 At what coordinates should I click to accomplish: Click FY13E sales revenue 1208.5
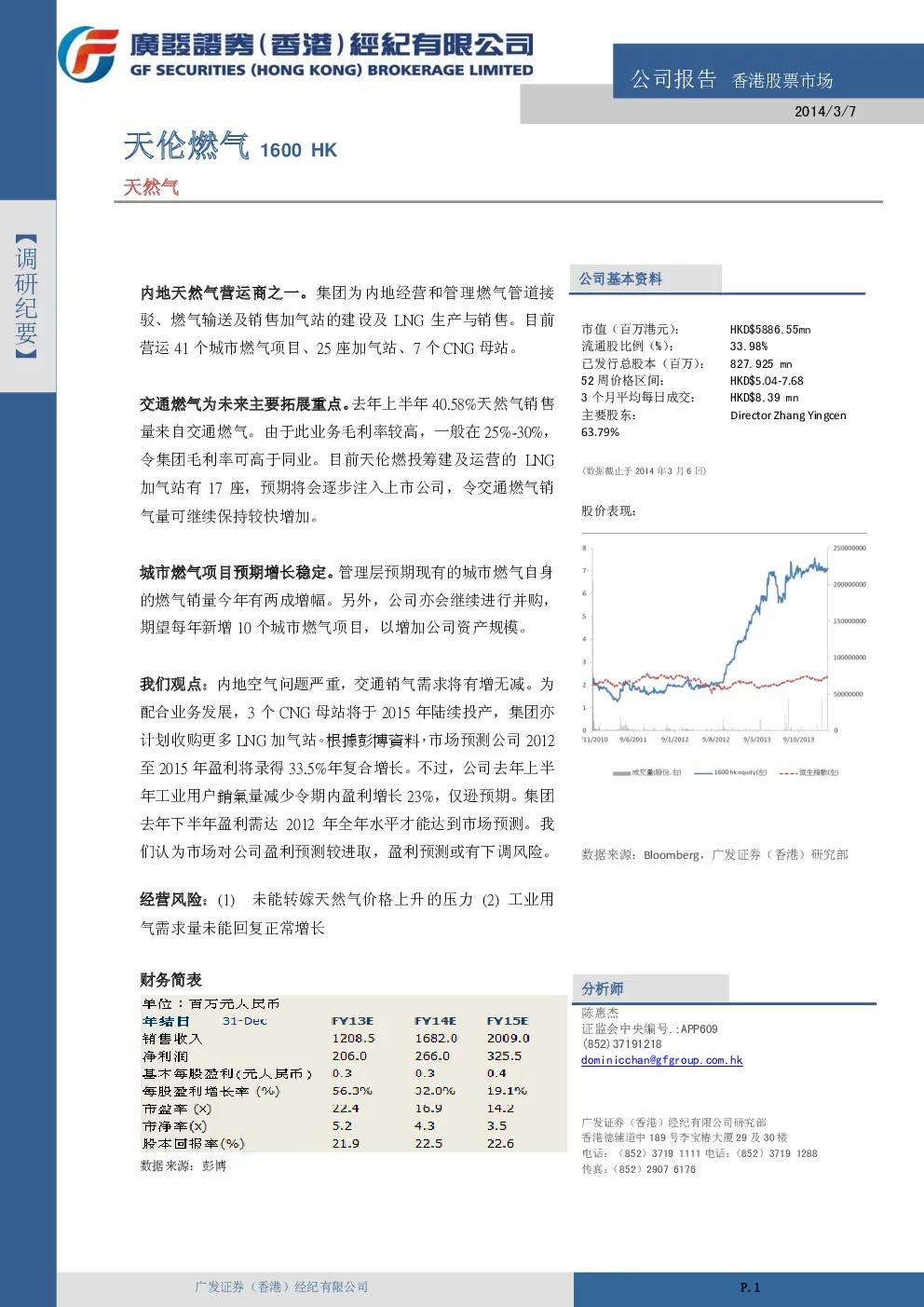click(x=353, y=1038)
